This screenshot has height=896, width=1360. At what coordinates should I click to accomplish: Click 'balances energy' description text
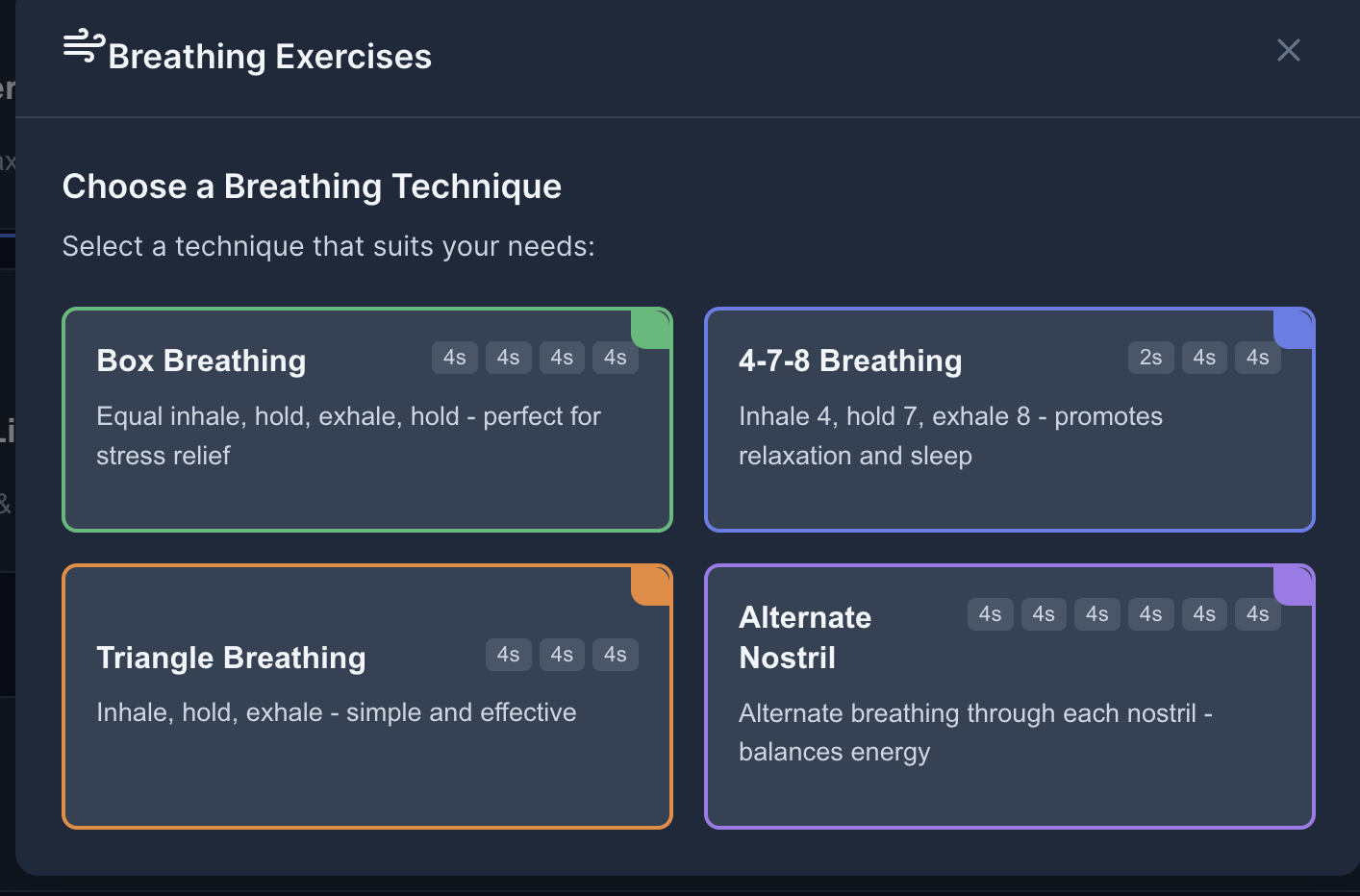pos(834,752)
